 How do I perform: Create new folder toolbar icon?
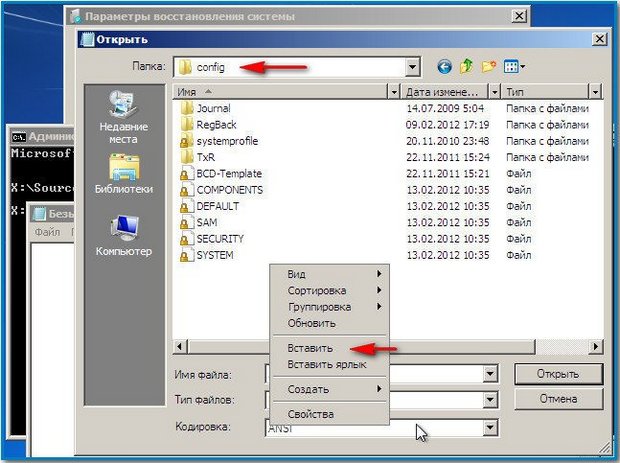click(490, 67)
